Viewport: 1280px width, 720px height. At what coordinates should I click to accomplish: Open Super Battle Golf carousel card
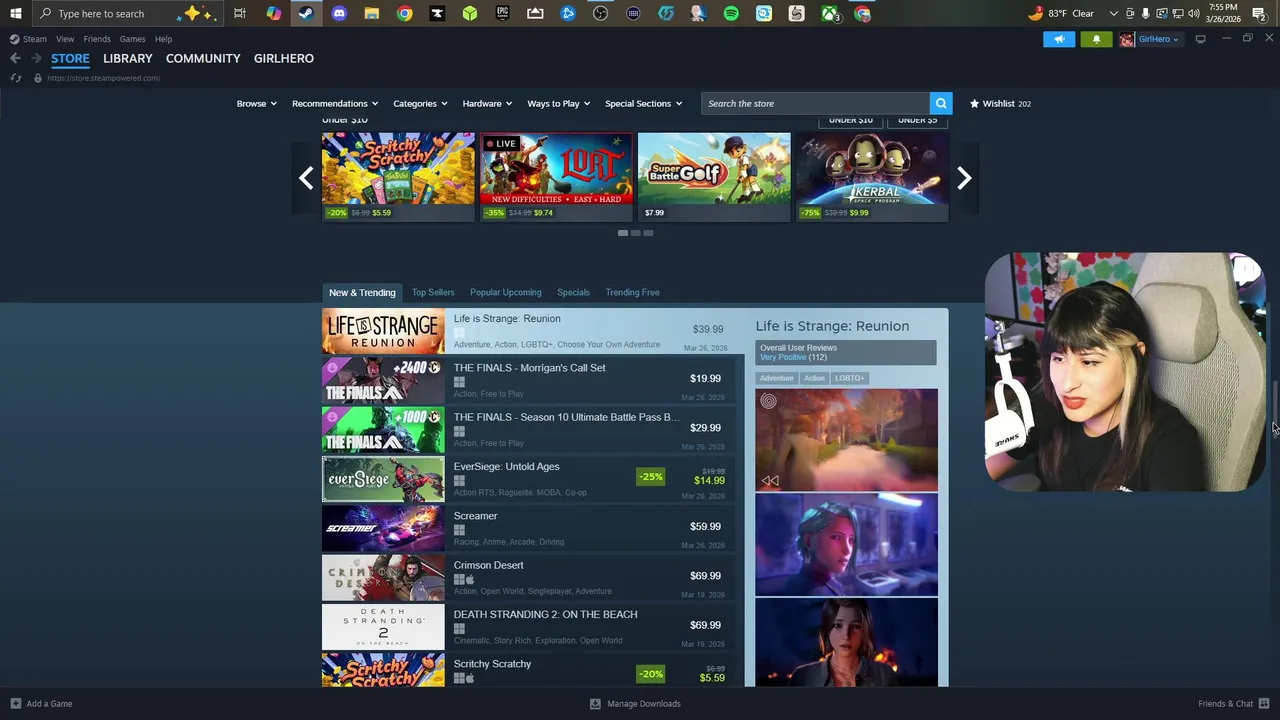pos(714,177)
